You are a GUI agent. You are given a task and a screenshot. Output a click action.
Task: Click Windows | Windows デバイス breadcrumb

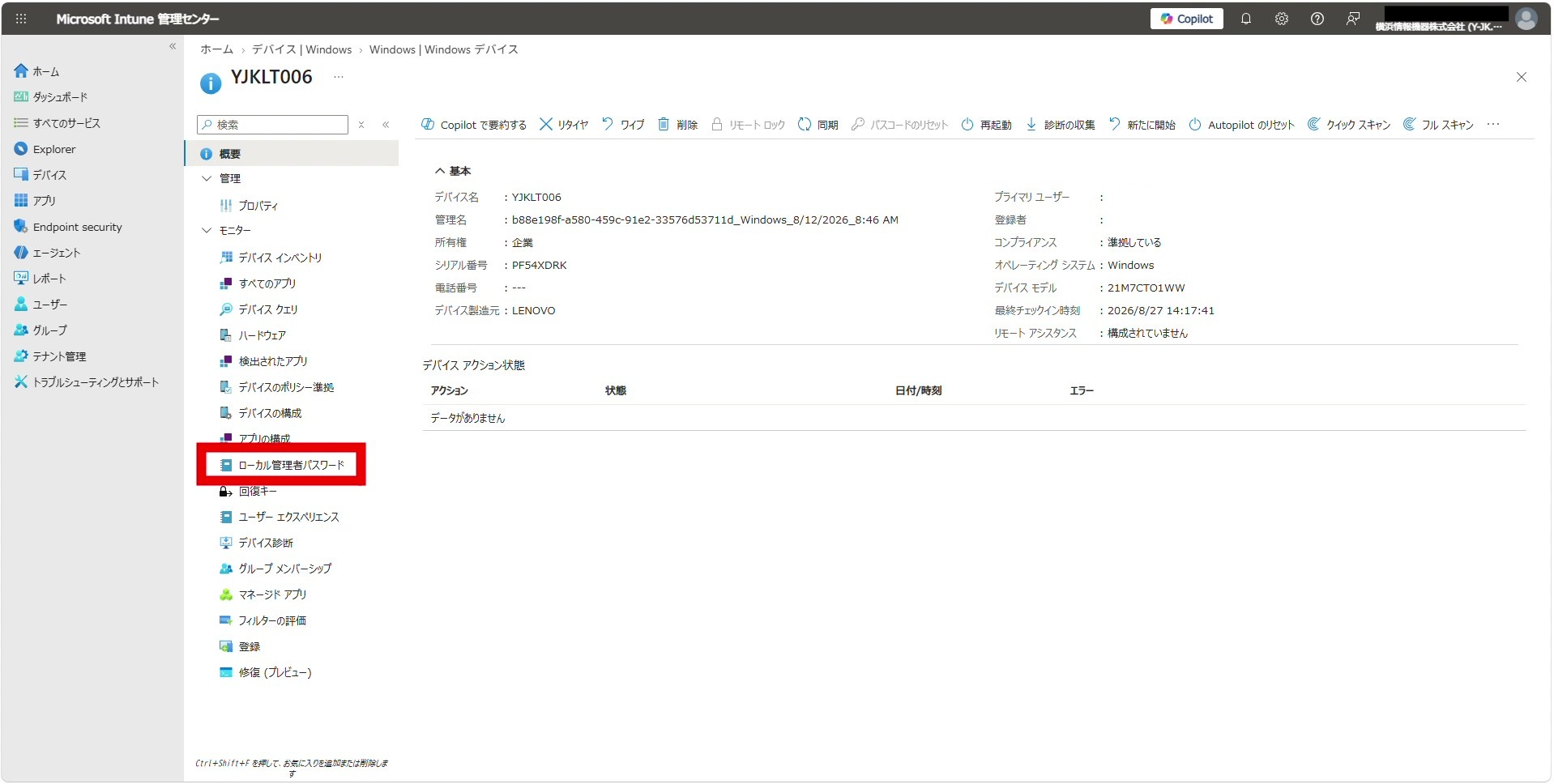443,49
